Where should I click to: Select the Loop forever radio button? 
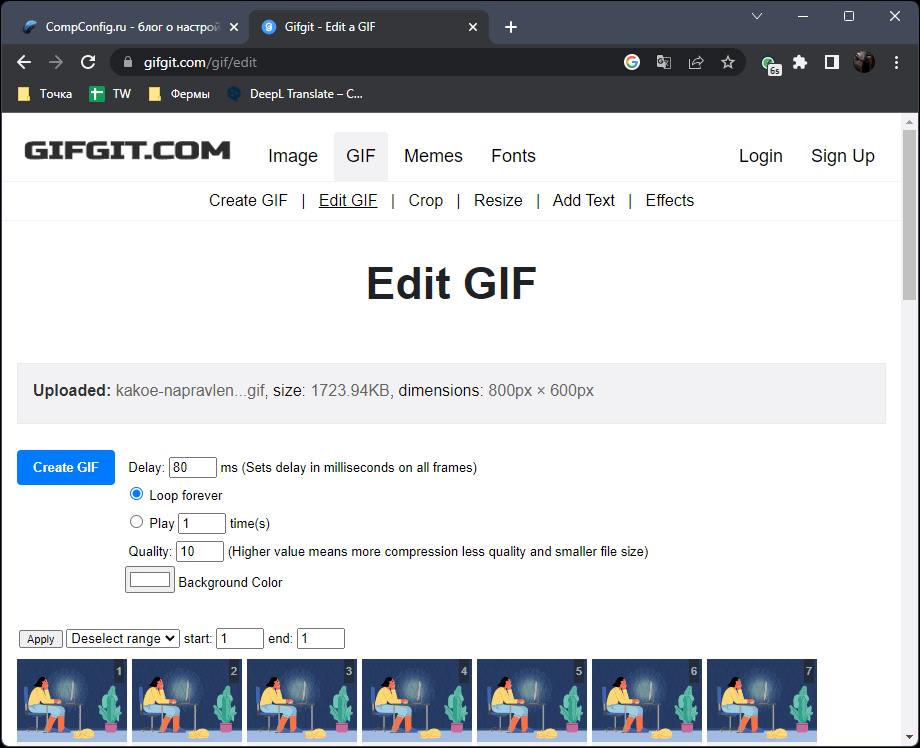(x=137, y=494)
